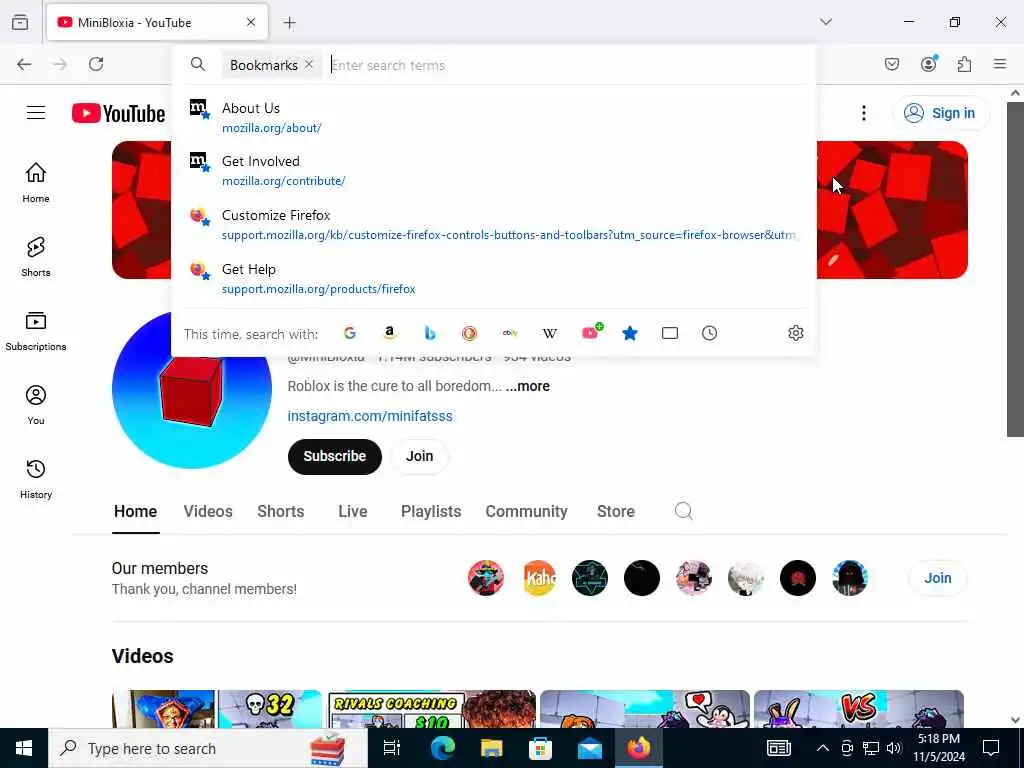Search this time with Bing
The image size is (1024, 768).
430,333
